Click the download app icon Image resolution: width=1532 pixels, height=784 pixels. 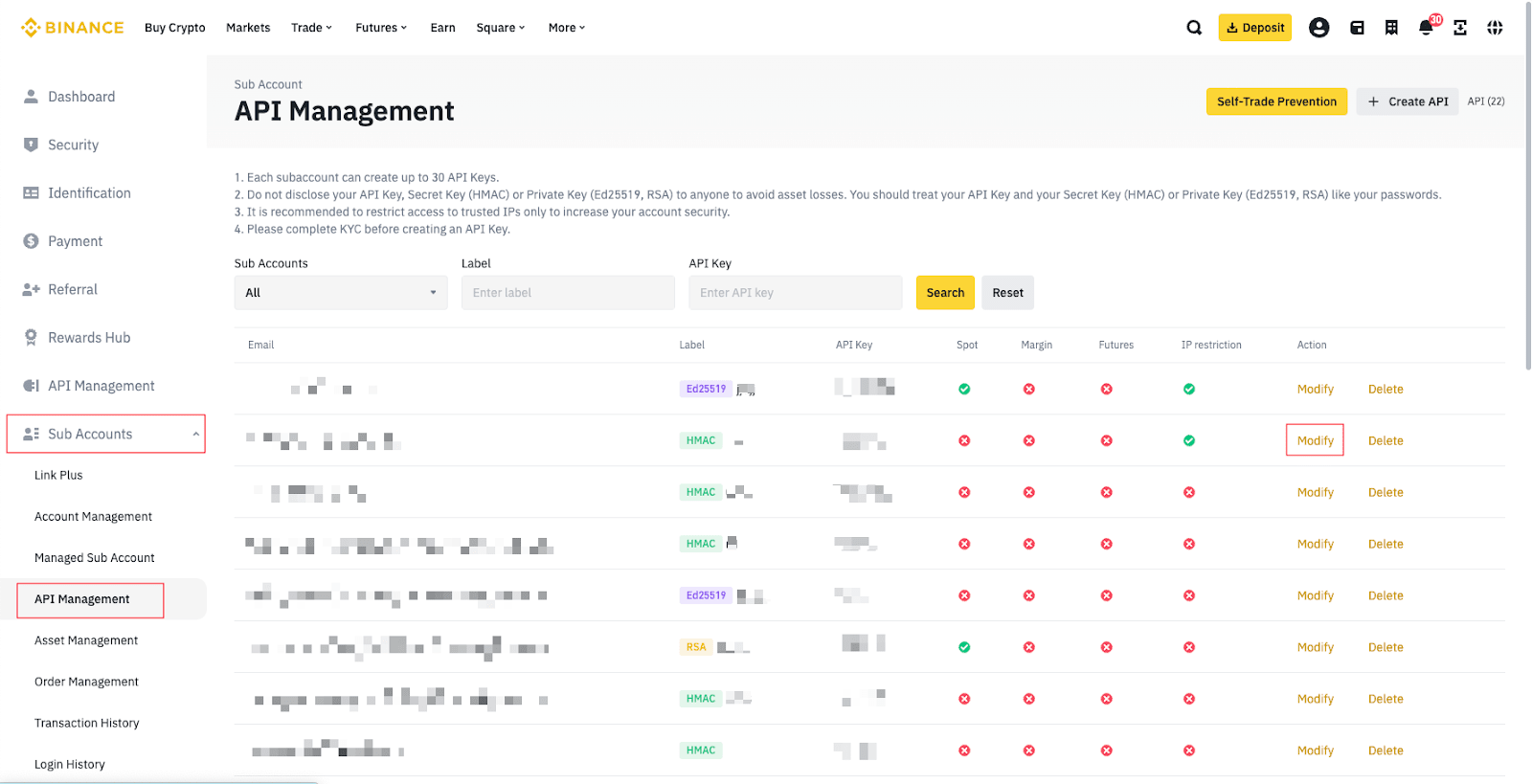click(1460, 28)
